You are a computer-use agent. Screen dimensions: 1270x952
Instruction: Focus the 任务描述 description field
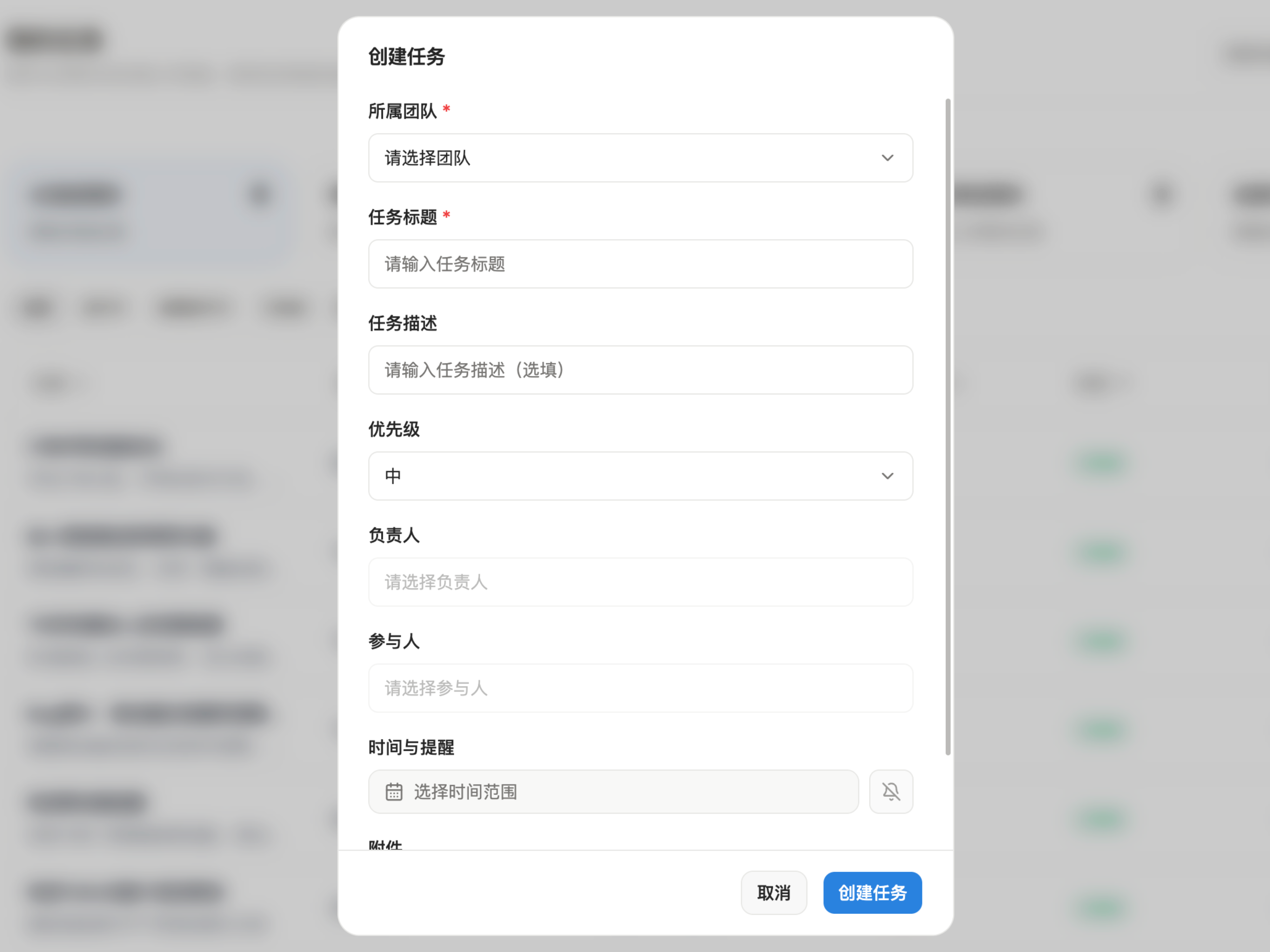pyautogui.click(x=640, y=370)
